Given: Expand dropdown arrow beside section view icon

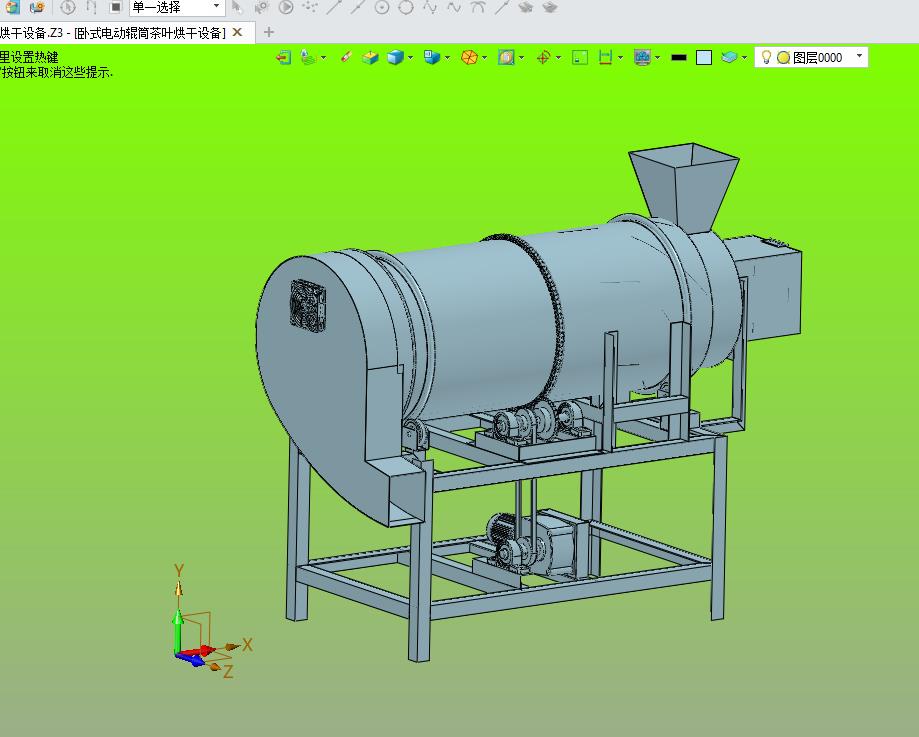Looking at the screenshot, I should click(x=522, y=57).
